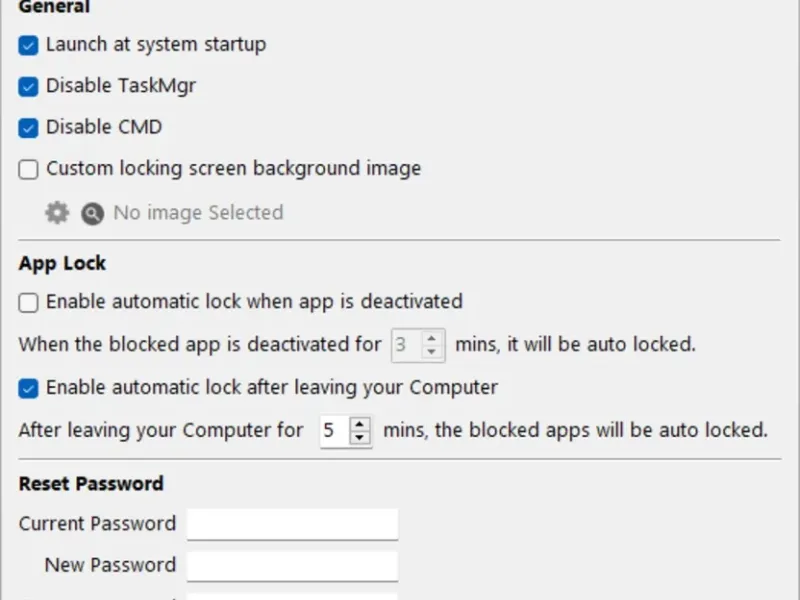Click the leaving-computer minutes value field showing 5
The image size is (800, 600).
click(x=332, y=432)
